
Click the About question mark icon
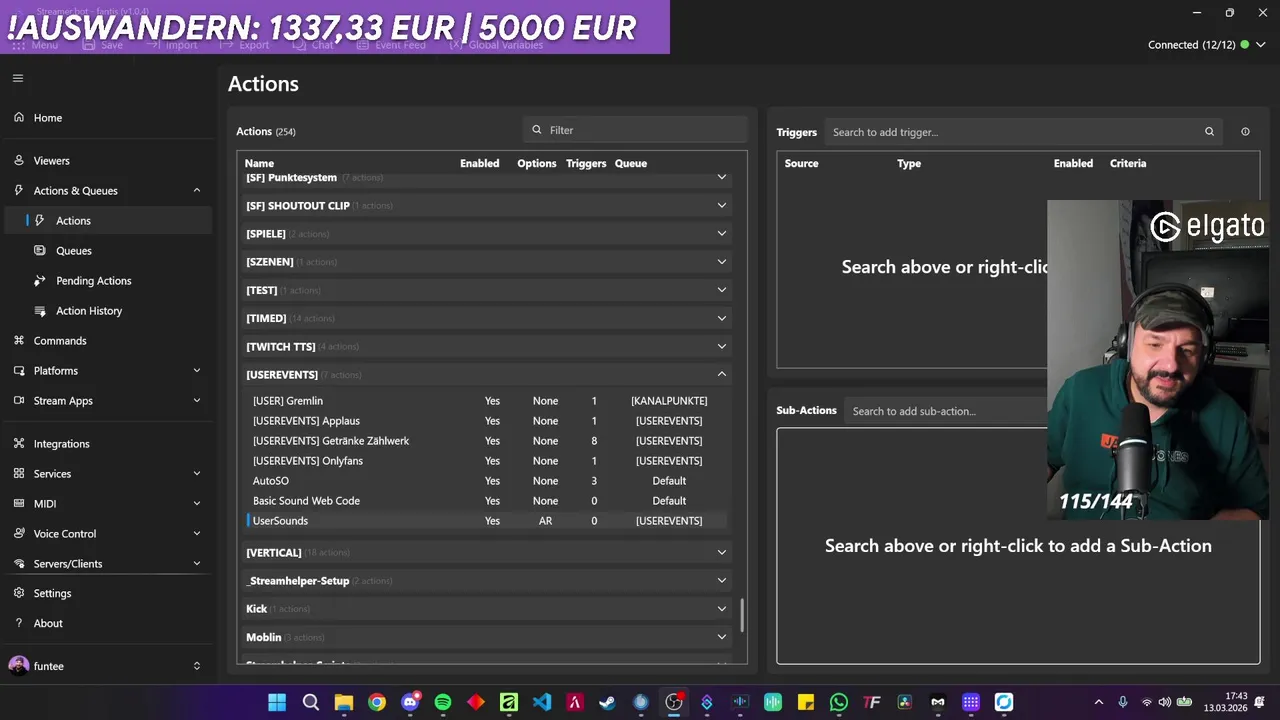(19, 623)
